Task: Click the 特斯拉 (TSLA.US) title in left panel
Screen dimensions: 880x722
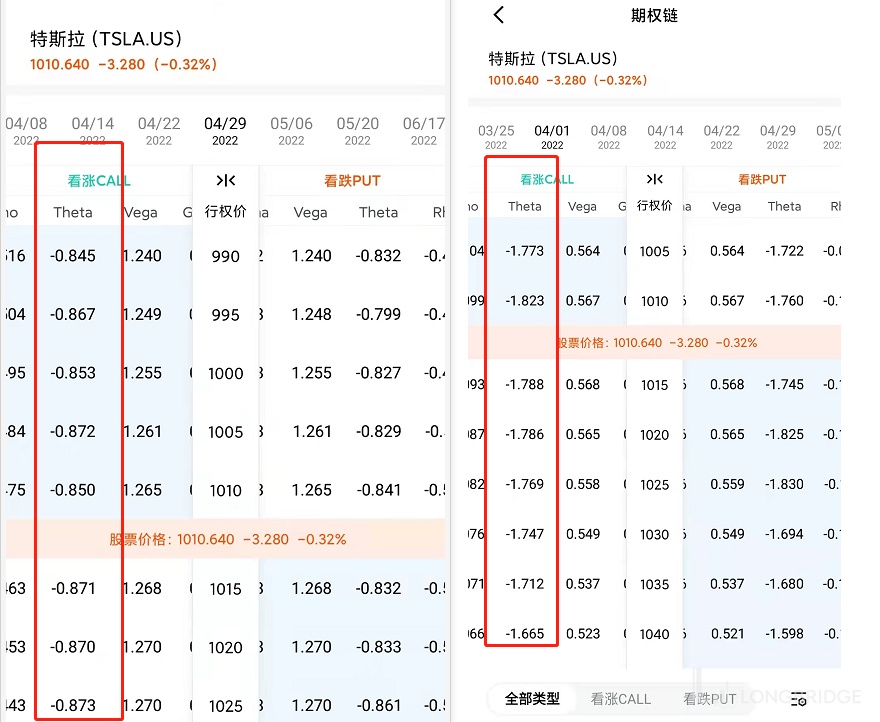Action: [106, 39]
